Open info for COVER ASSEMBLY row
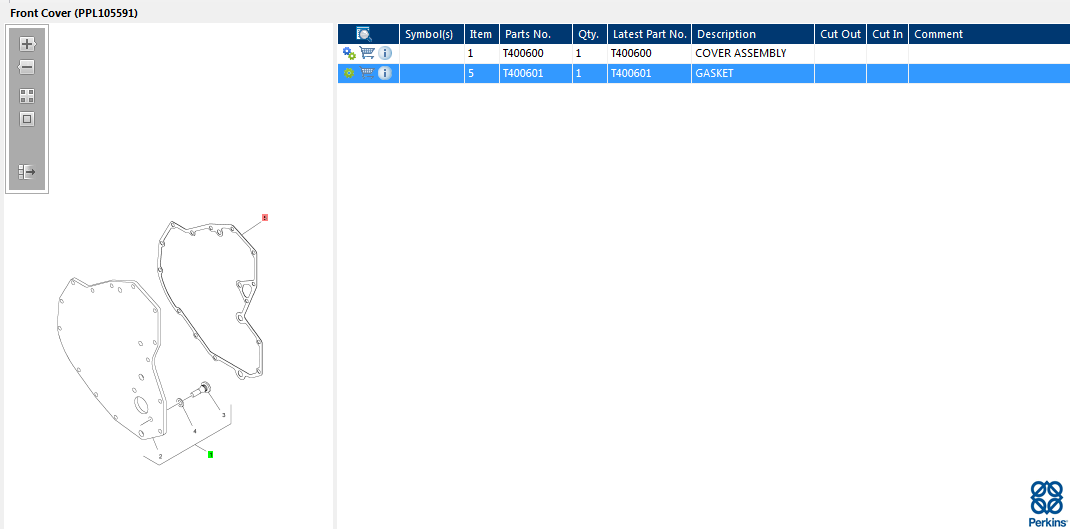 click(385, 53)
